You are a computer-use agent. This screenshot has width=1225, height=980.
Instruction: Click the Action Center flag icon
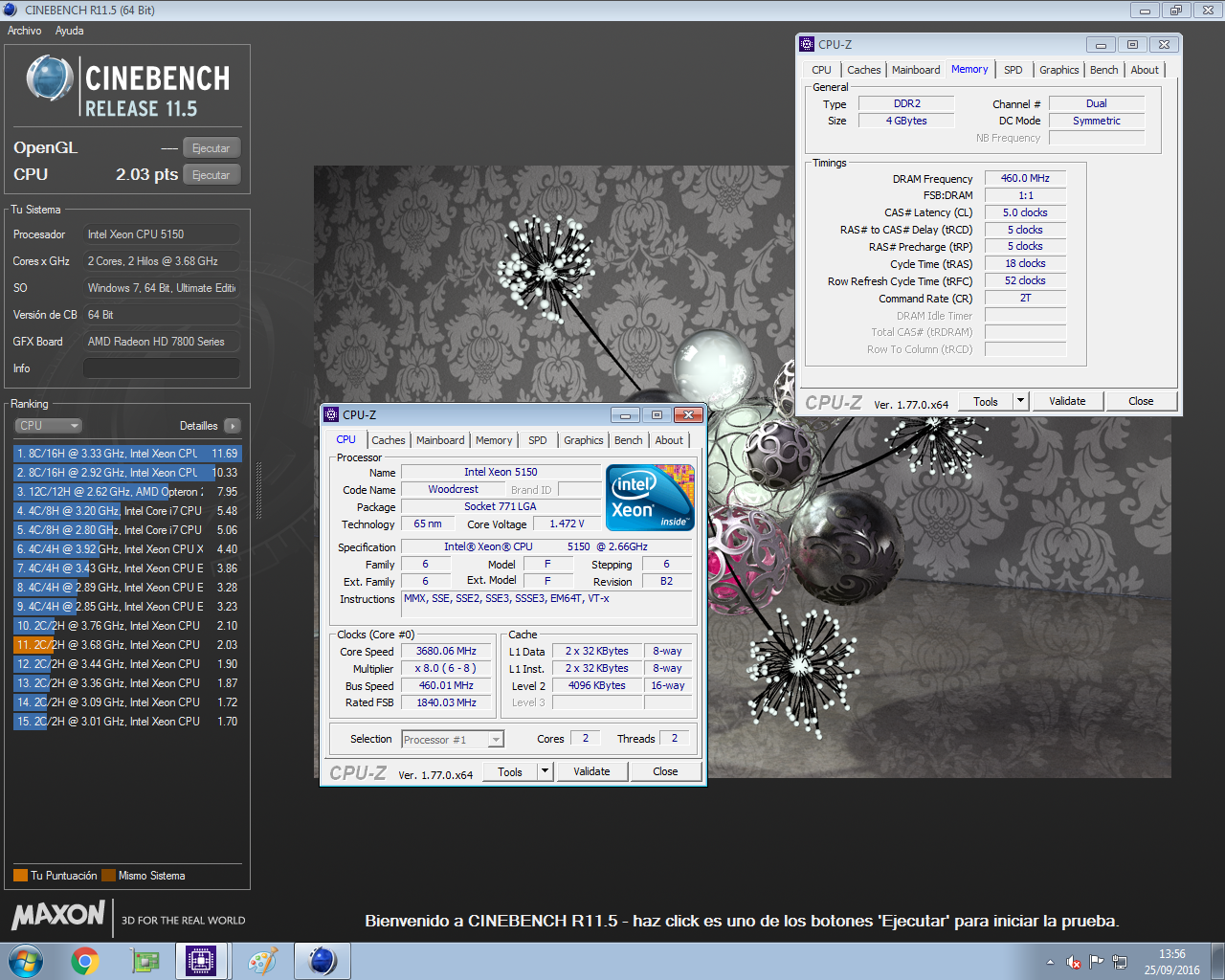(1097, 962)
